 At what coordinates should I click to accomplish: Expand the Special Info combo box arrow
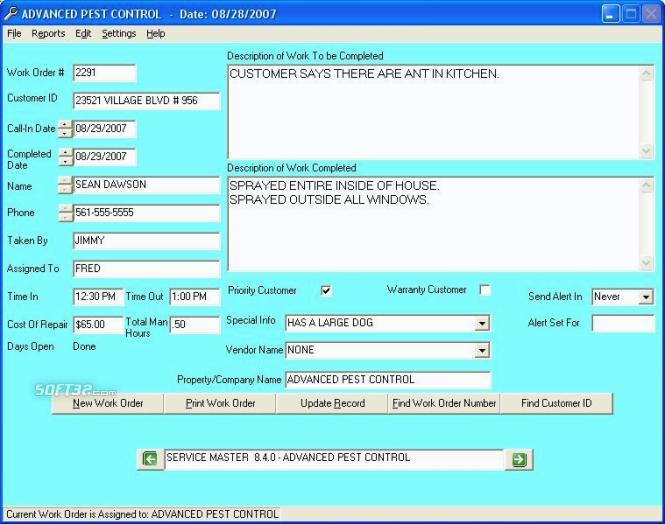(x=482, y=324)
